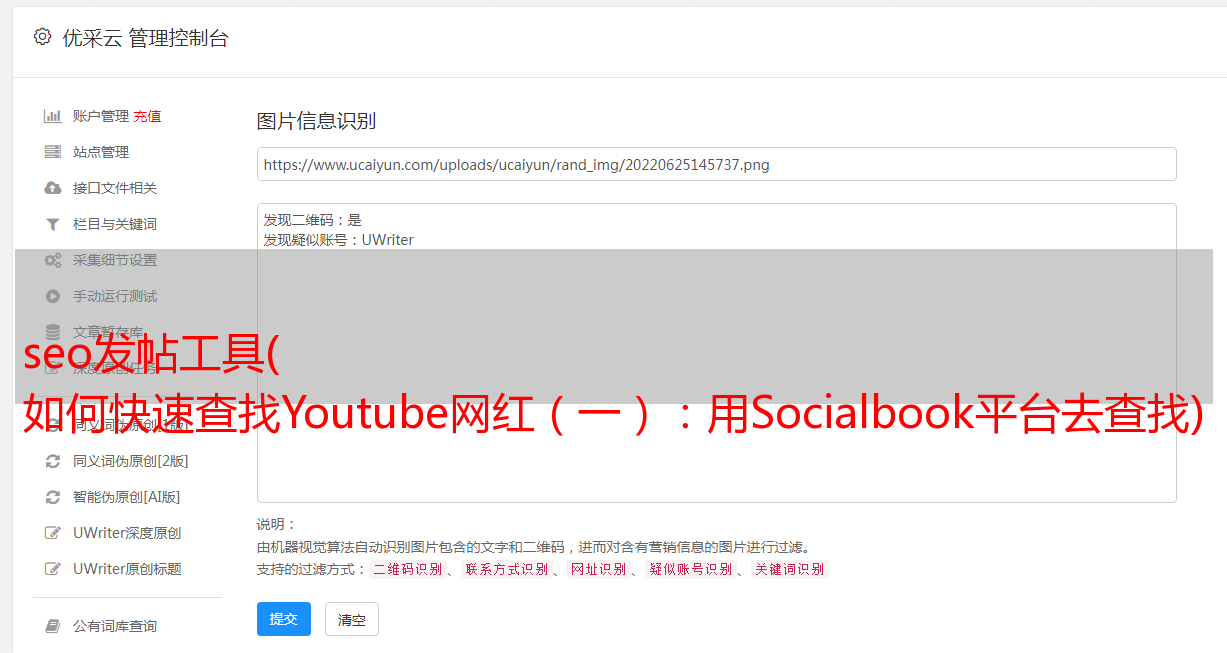Click the red 充值 link

point(147,116)
